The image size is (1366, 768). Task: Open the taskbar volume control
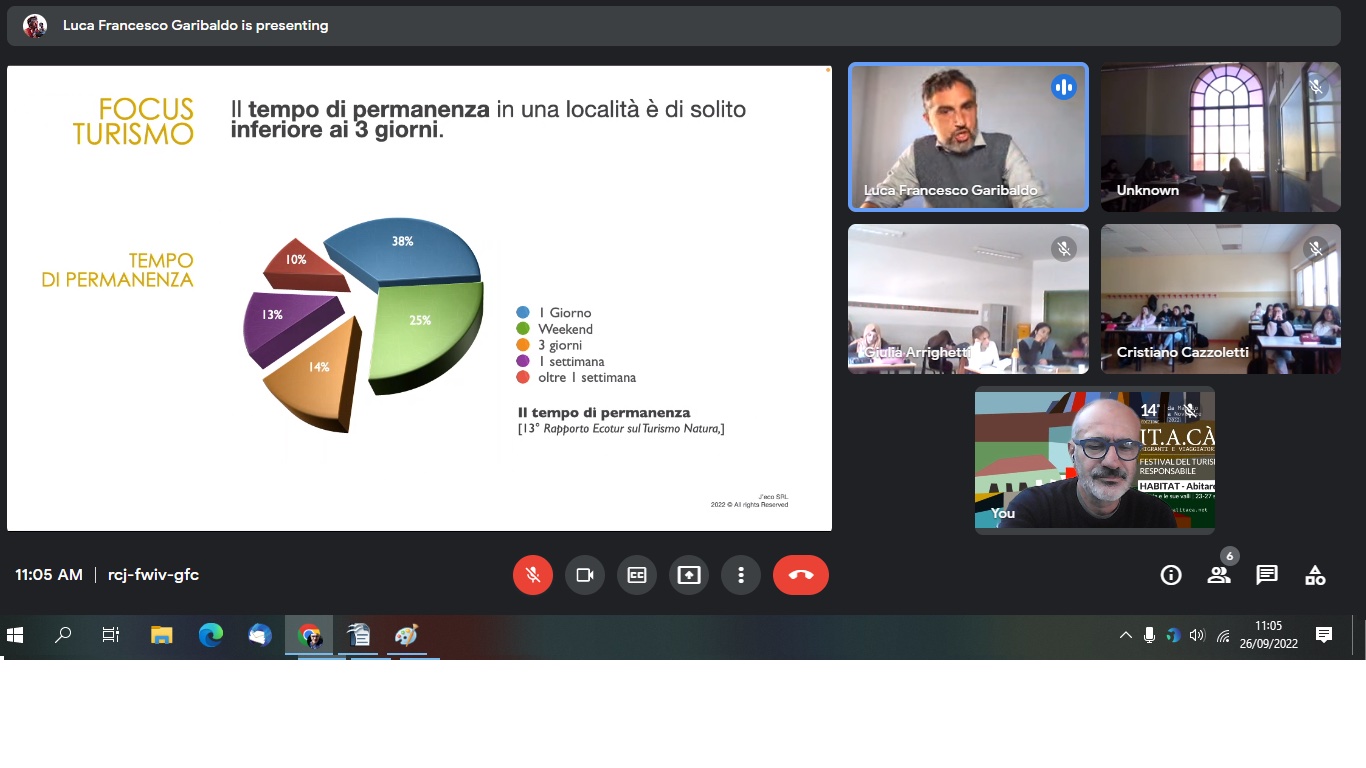1197,635
